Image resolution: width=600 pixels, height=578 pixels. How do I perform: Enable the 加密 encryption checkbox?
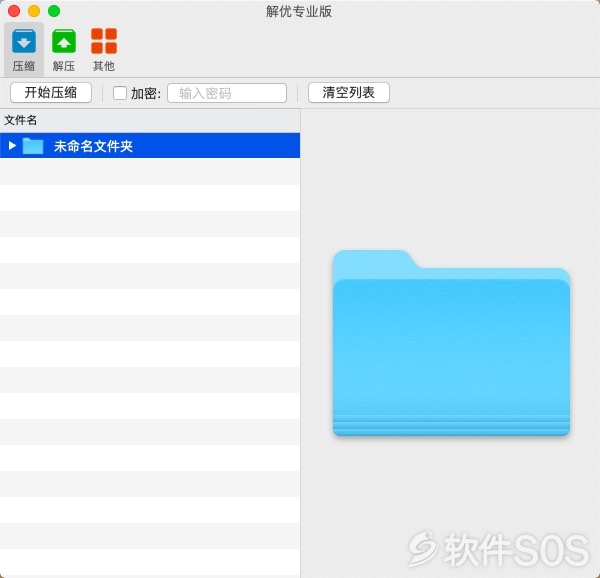coord(120,93)
